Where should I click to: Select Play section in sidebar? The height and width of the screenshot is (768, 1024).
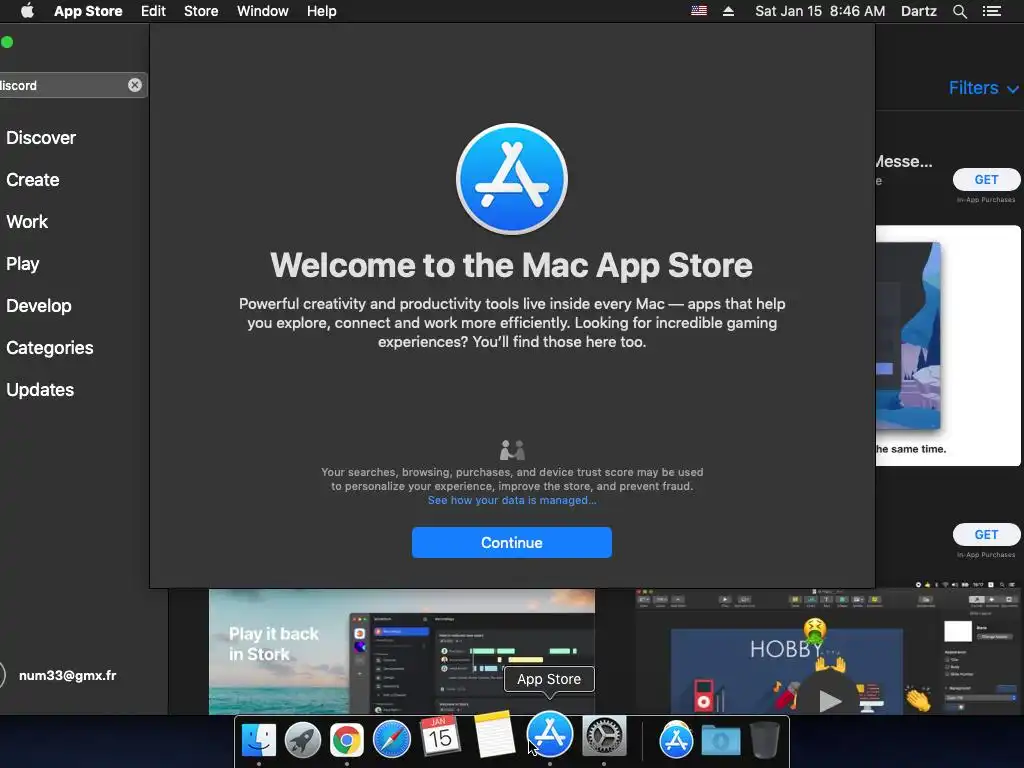pos(23,264)
